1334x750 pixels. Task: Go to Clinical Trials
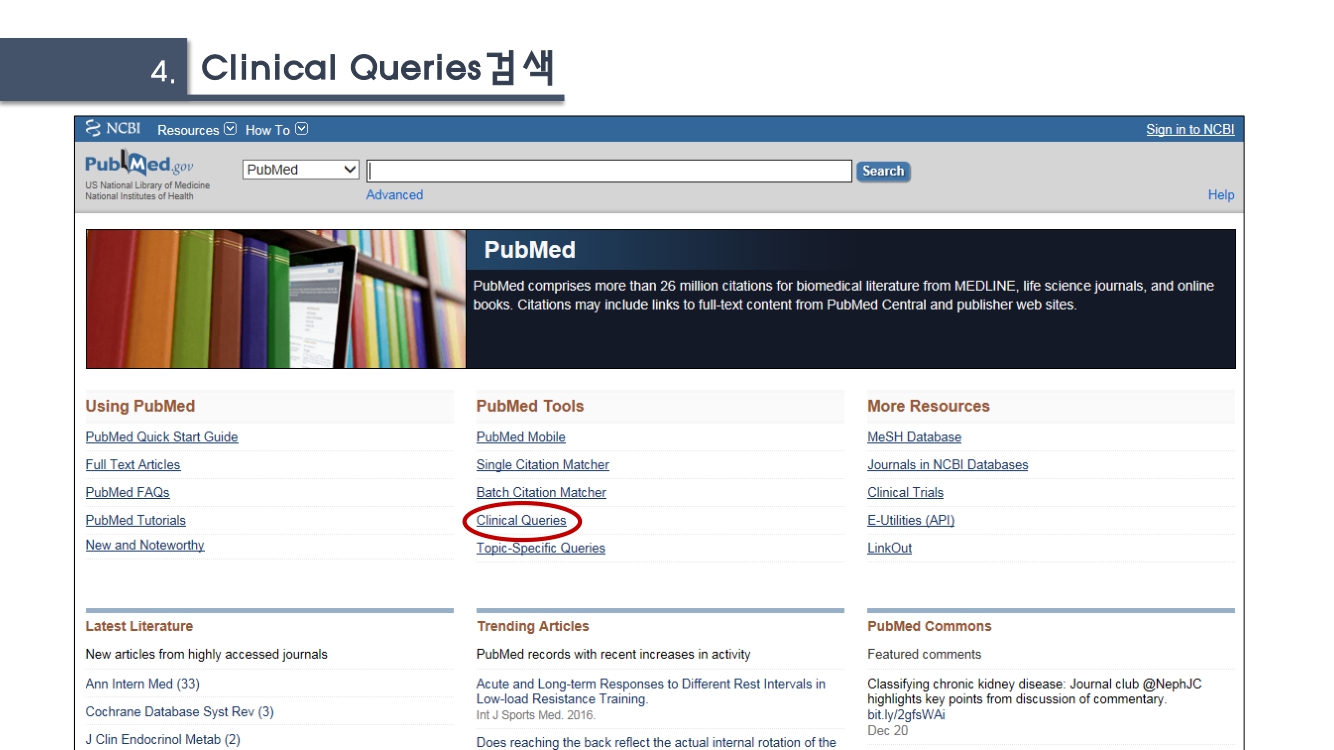(x=906, y=493)
